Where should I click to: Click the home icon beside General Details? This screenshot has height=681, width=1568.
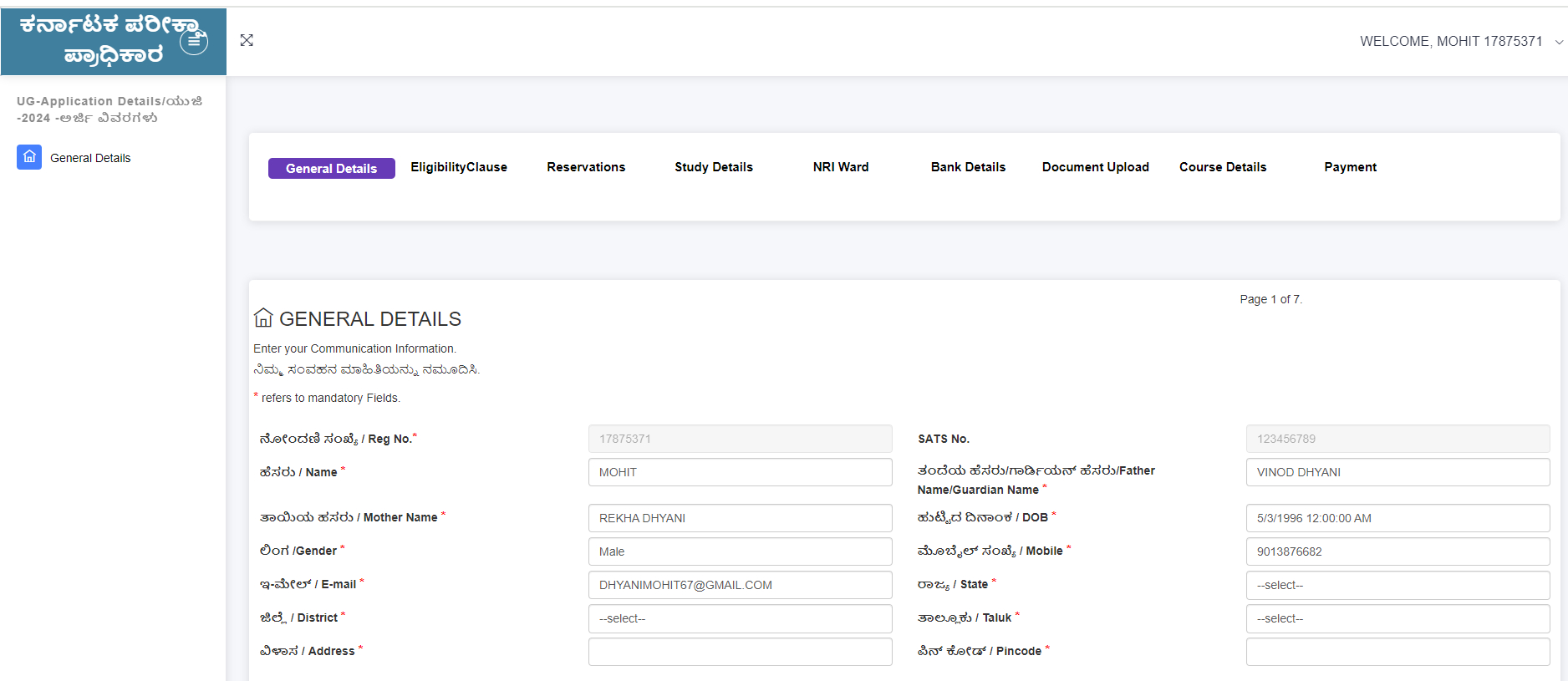pyautogui.click(x=29, y=157)
